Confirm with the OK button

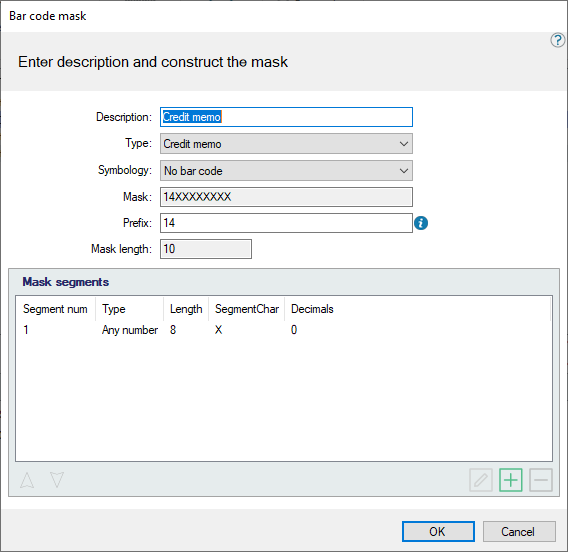click(x=438, y=531)
